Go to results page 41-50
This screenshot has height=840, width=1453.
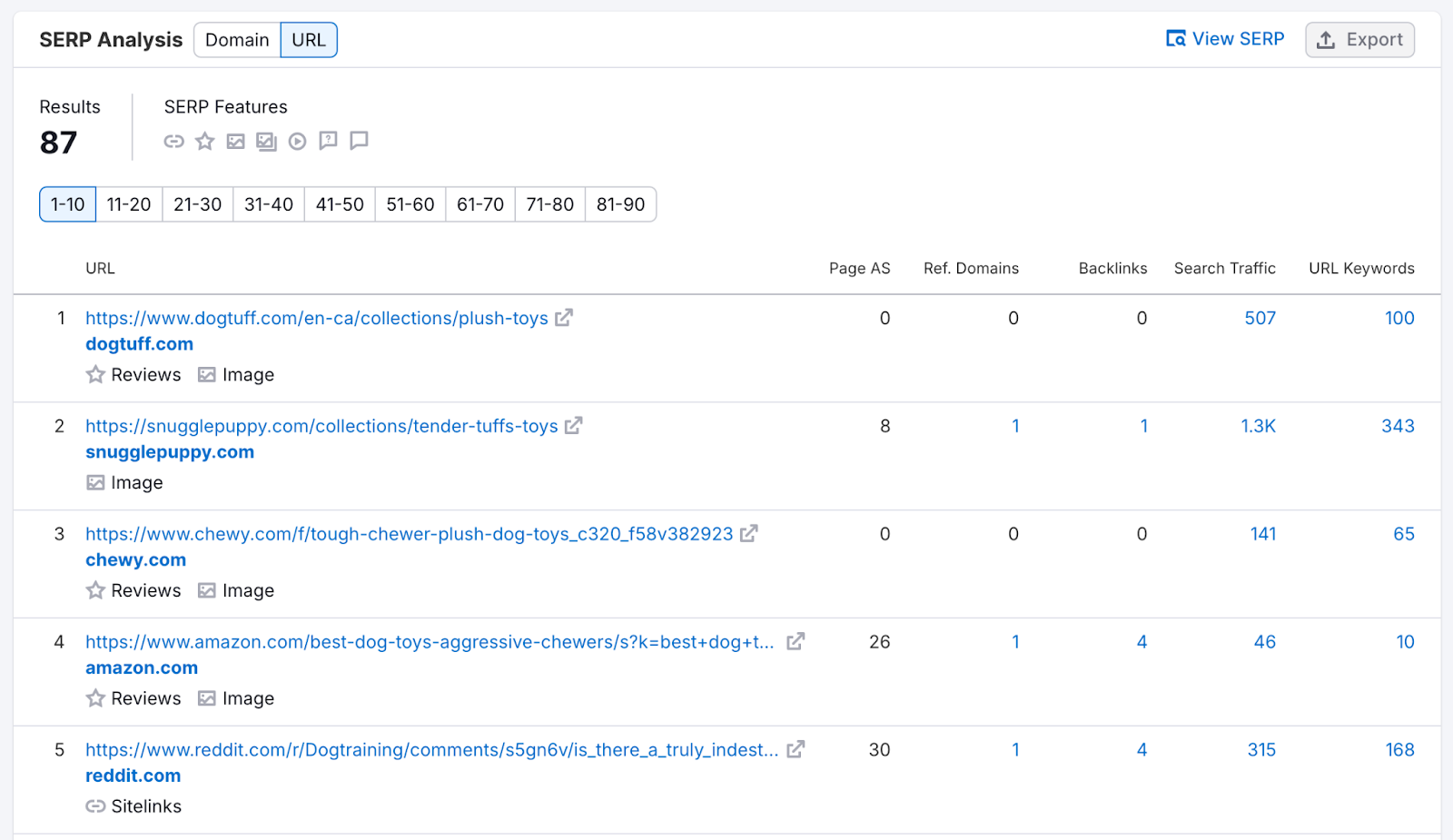pyautogui.click(x=340, y=204)
